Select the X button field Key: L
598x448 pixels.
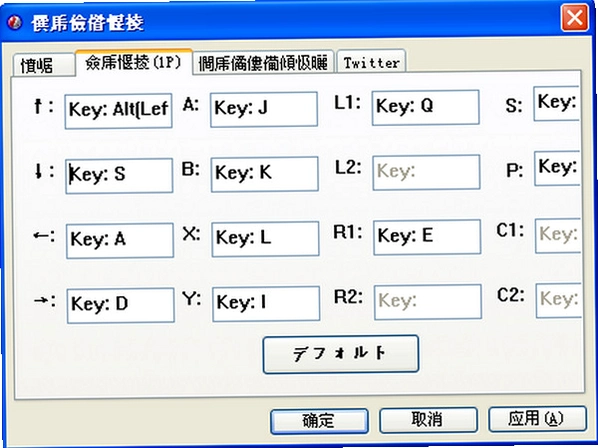click(x=265, y=239)
